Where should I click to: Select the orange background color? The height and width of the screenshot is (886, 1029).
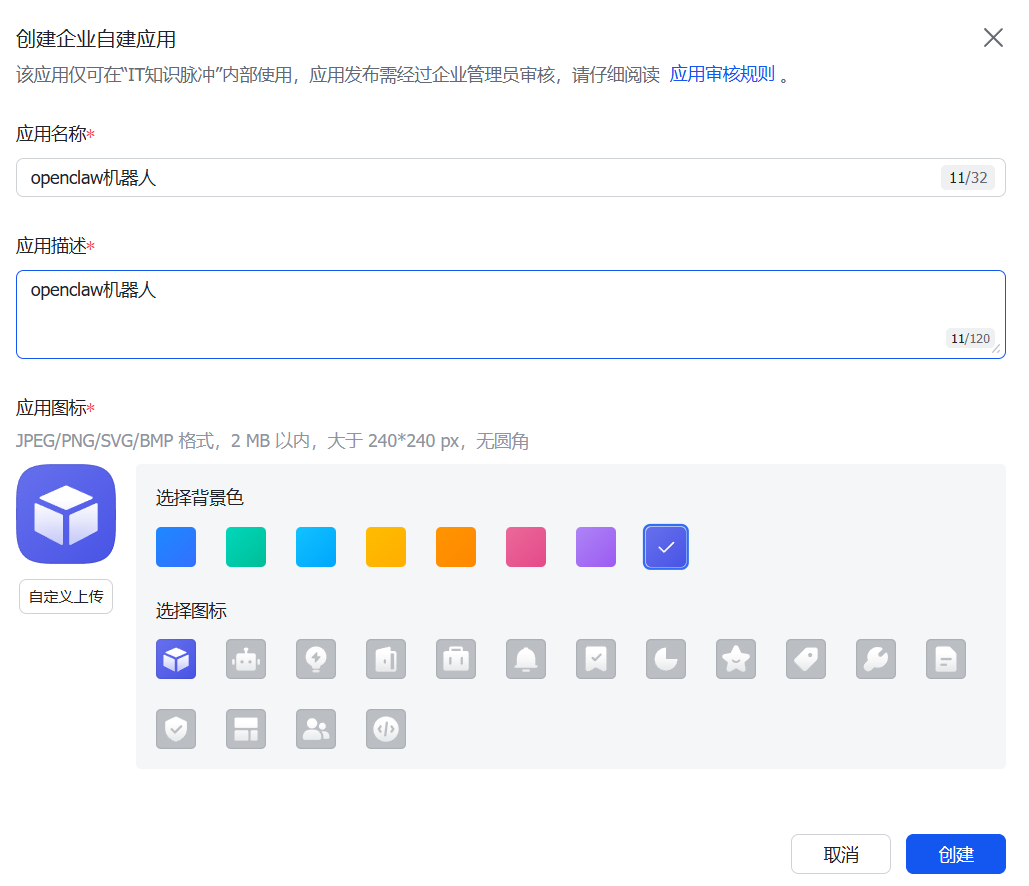click(x=455, y=546)
